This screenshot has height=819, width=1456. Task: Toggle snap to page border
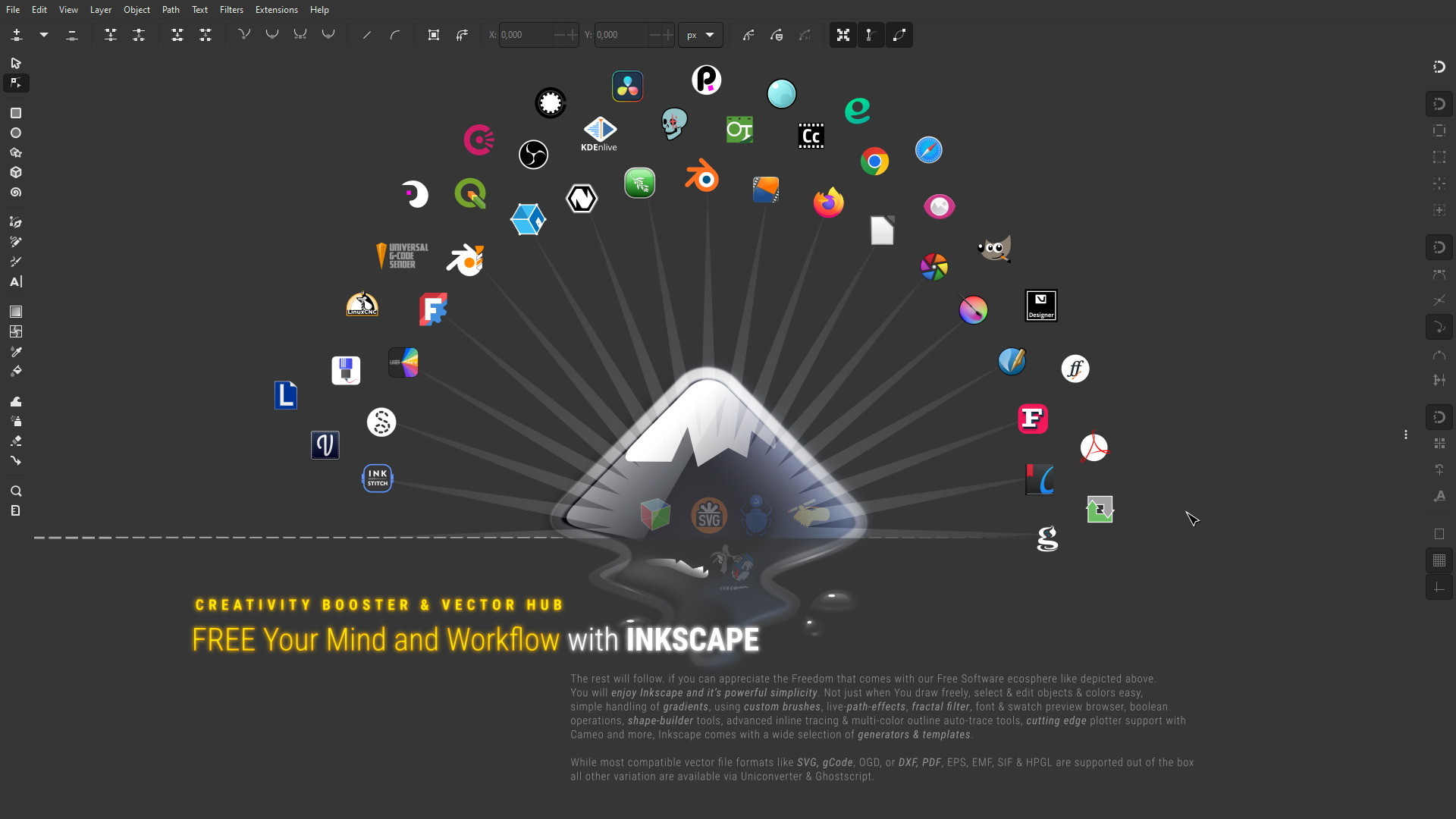pos(1439,534)
